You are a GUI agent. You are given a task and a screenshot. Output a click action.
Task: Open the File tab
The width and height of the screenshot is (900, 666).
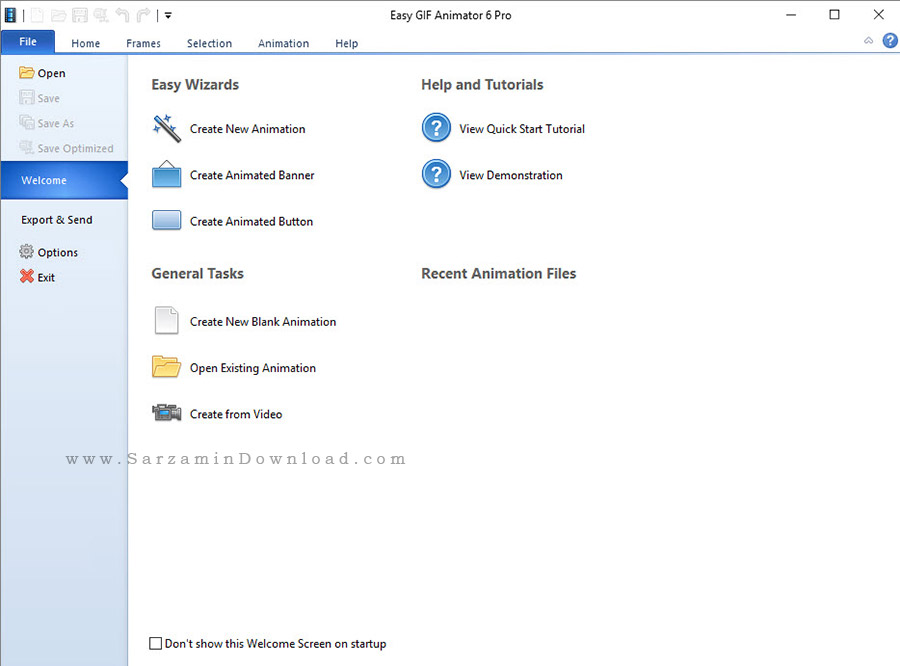pos(28,42)
